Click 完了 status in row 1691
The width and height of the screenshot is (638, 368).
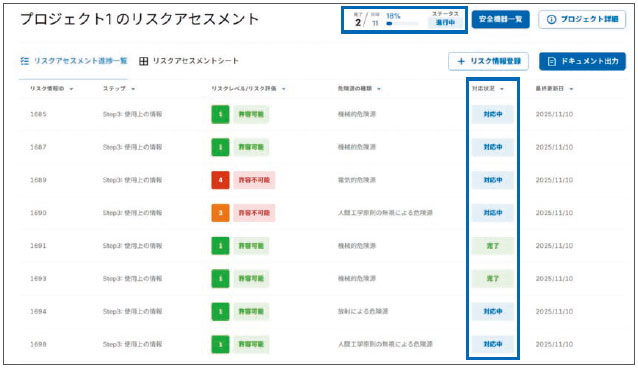(493, 246)
